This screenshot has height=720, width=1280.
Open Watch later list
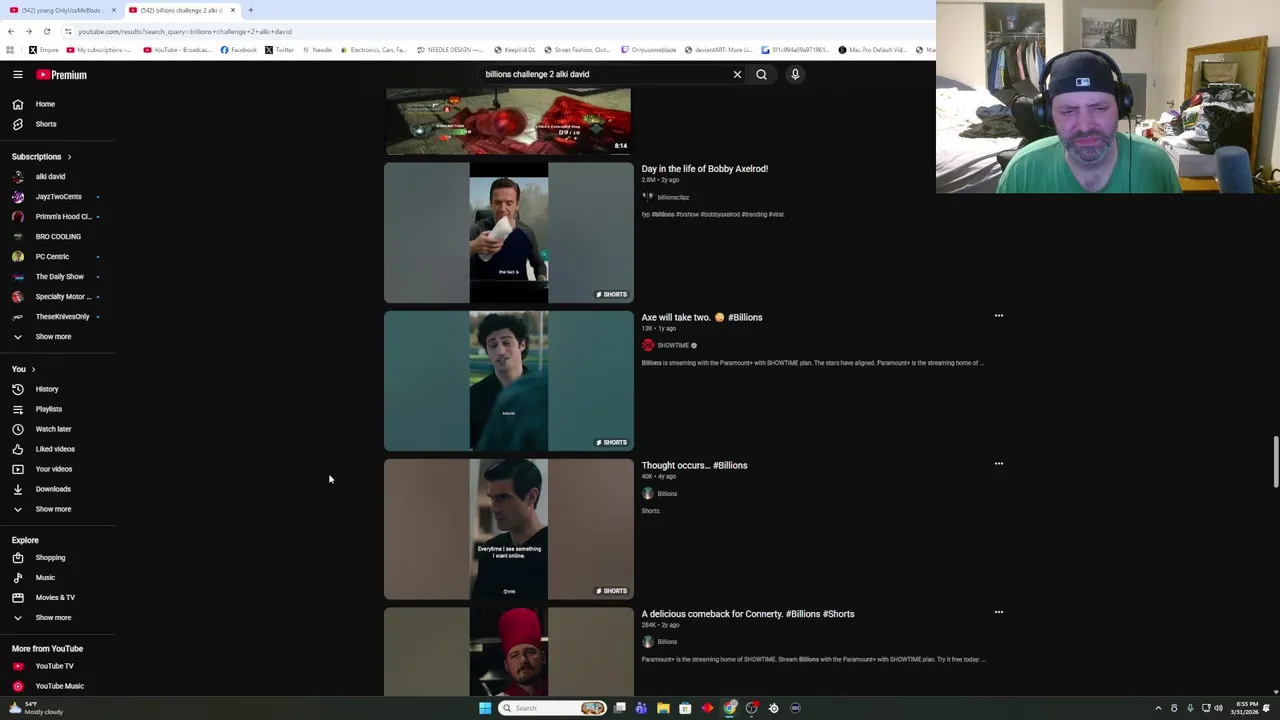pos(53,429)
